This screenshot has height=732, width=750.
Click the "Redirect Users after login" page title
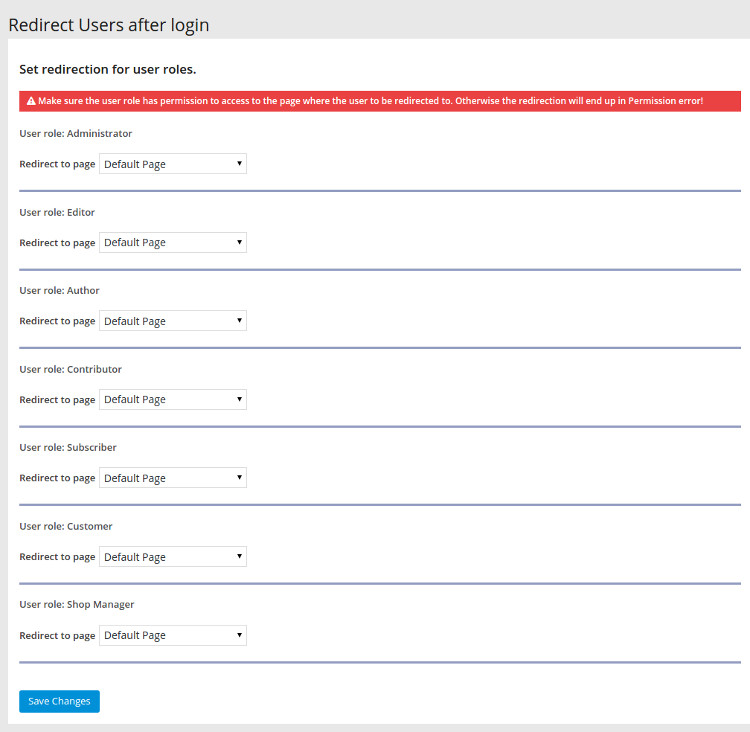[109, 25]
